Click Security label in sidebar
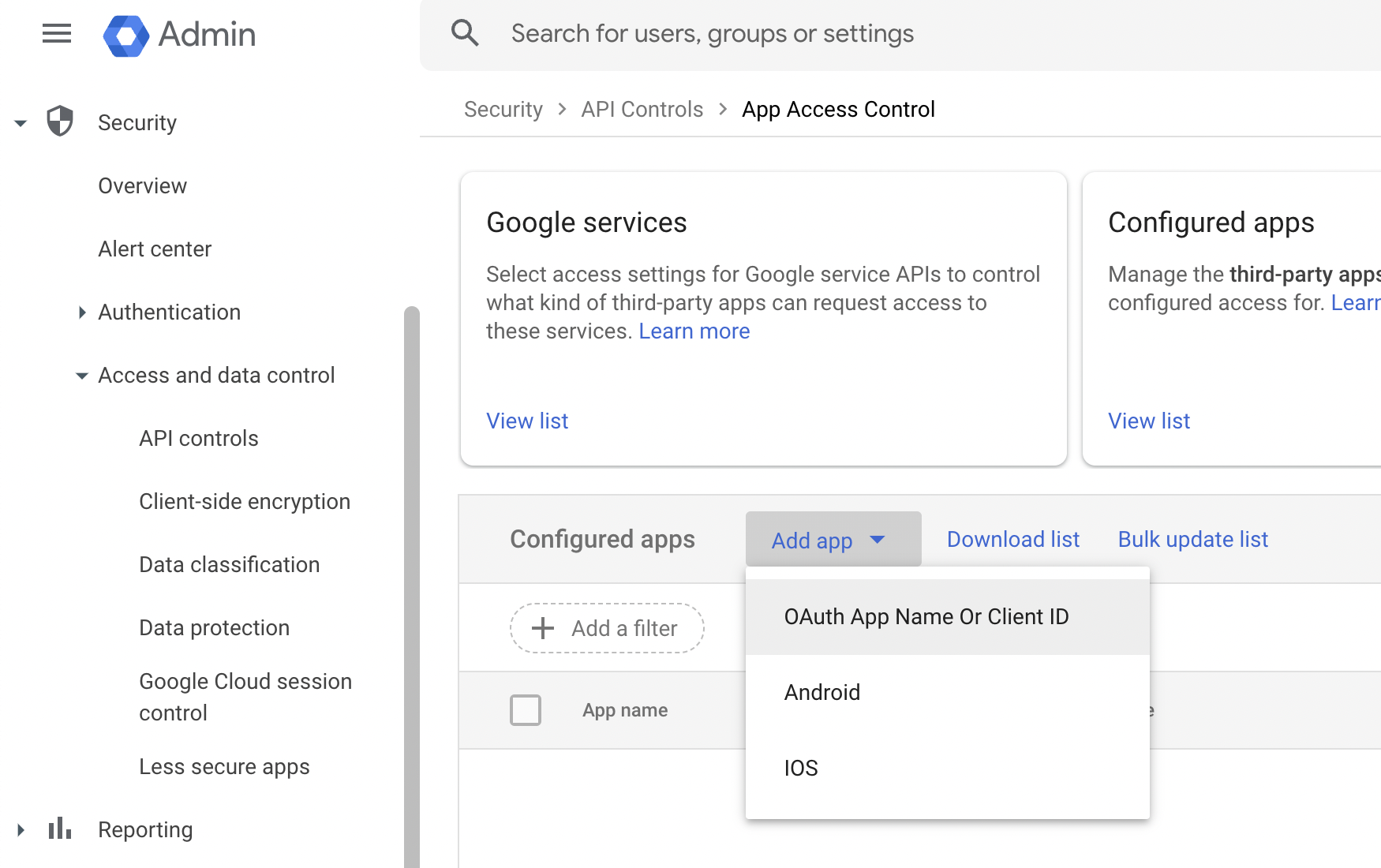Image resolution: width=1381 pixels, height=868 pixels. pyautogui.click(x=137, y=123)
